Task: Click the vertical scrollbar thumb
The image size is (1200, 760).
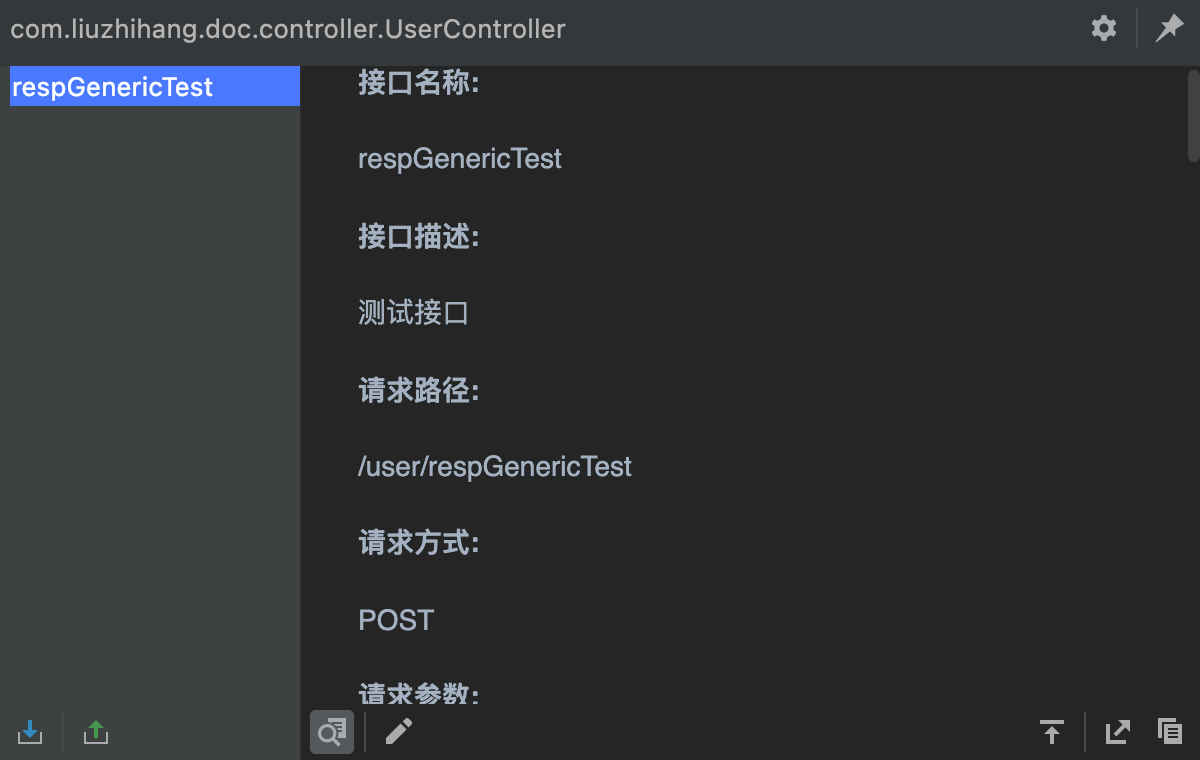Action: tap(1192, 115)
